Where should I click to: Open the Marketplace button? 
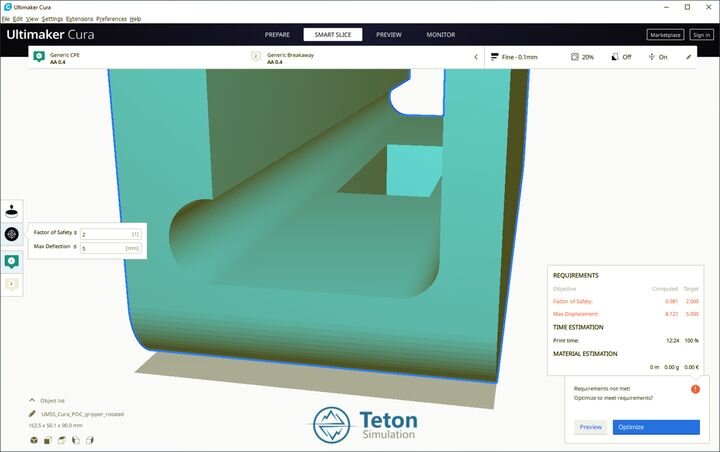[665, 34]
